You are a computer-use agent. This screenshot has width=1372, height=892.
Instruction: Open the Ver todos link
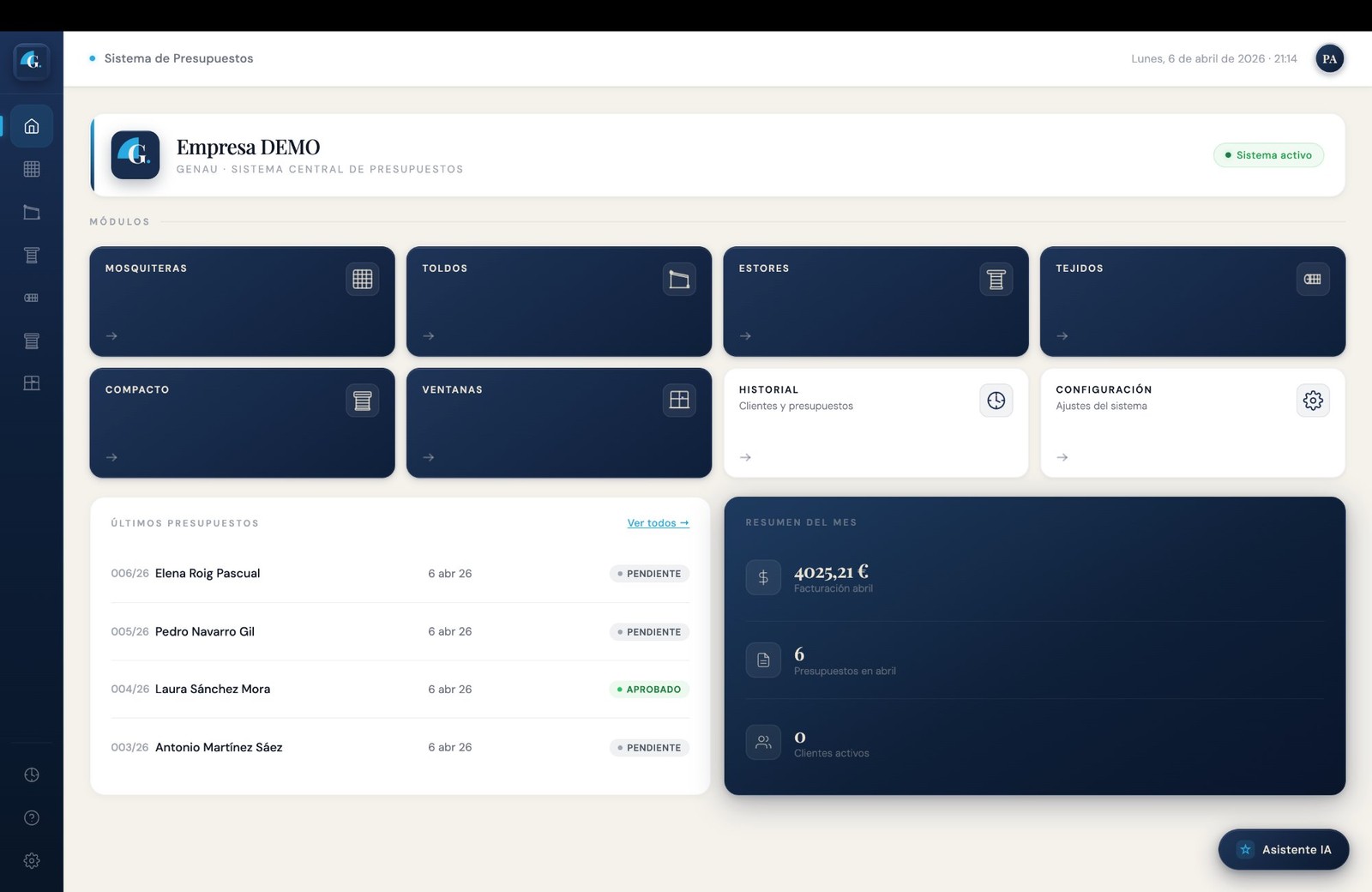(x=657, y=522)
